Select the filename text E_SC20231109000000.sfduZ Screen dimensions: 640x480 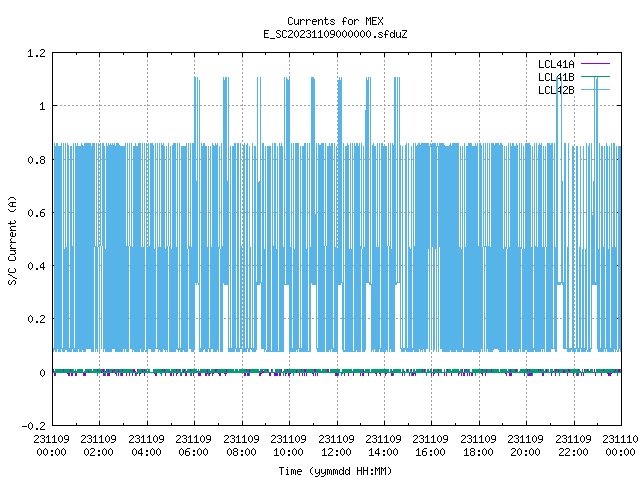coord(335,34)
